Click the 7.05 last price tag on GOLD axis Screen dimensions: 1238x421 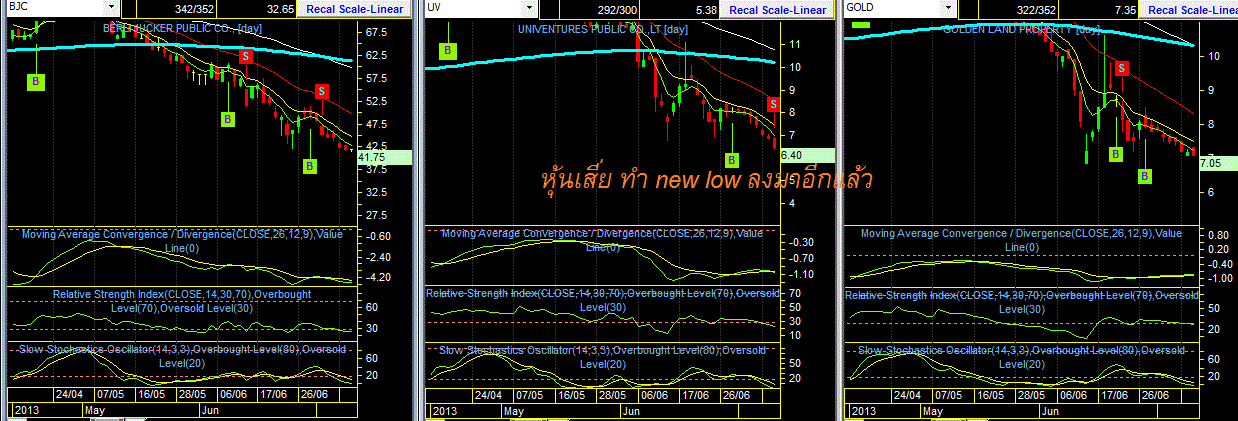coord(1217,162)
